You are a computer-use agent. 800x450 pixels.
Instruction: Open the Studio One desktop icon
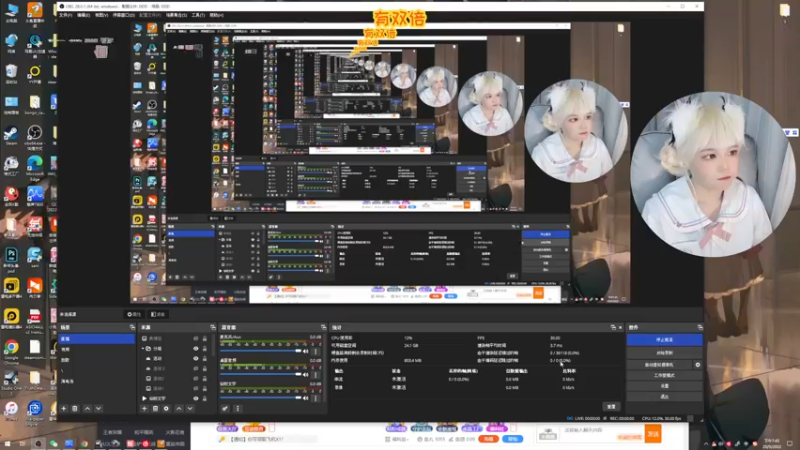(x=11, y=382)
